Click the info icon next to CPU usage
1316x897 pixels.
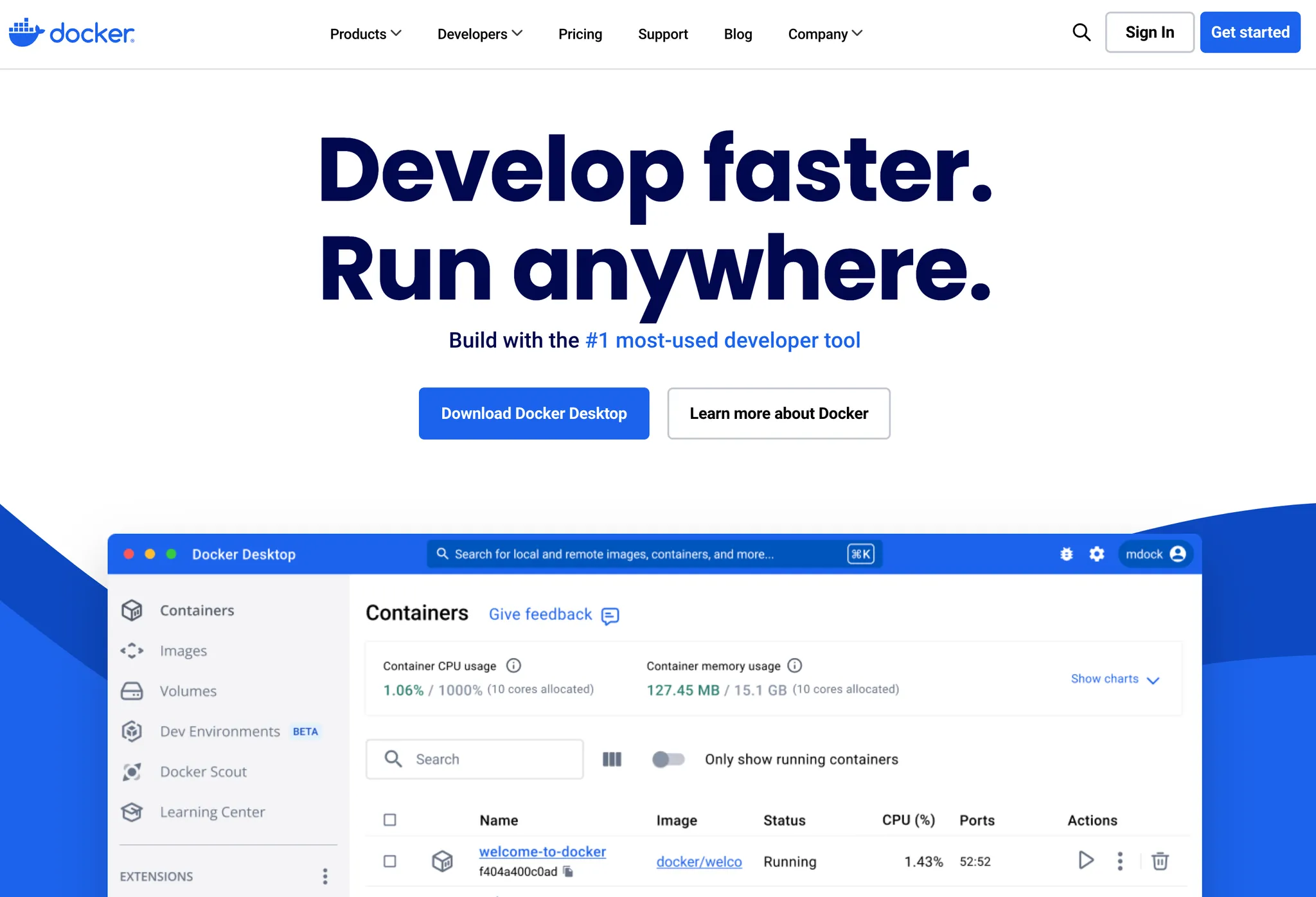513,666
